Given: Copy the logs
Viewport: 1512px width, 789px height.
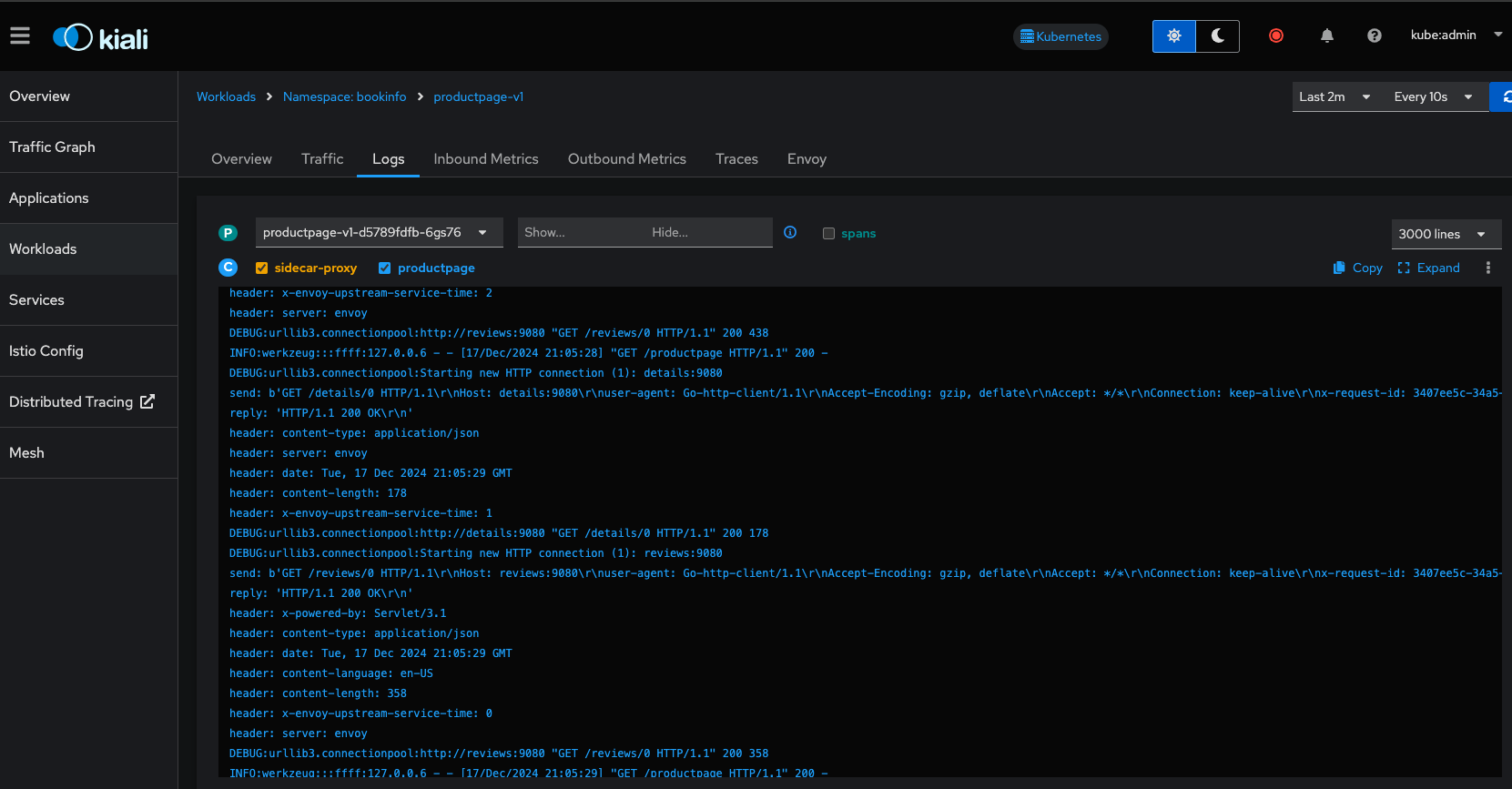Looking at the screenshot, I should (1357, 268).
